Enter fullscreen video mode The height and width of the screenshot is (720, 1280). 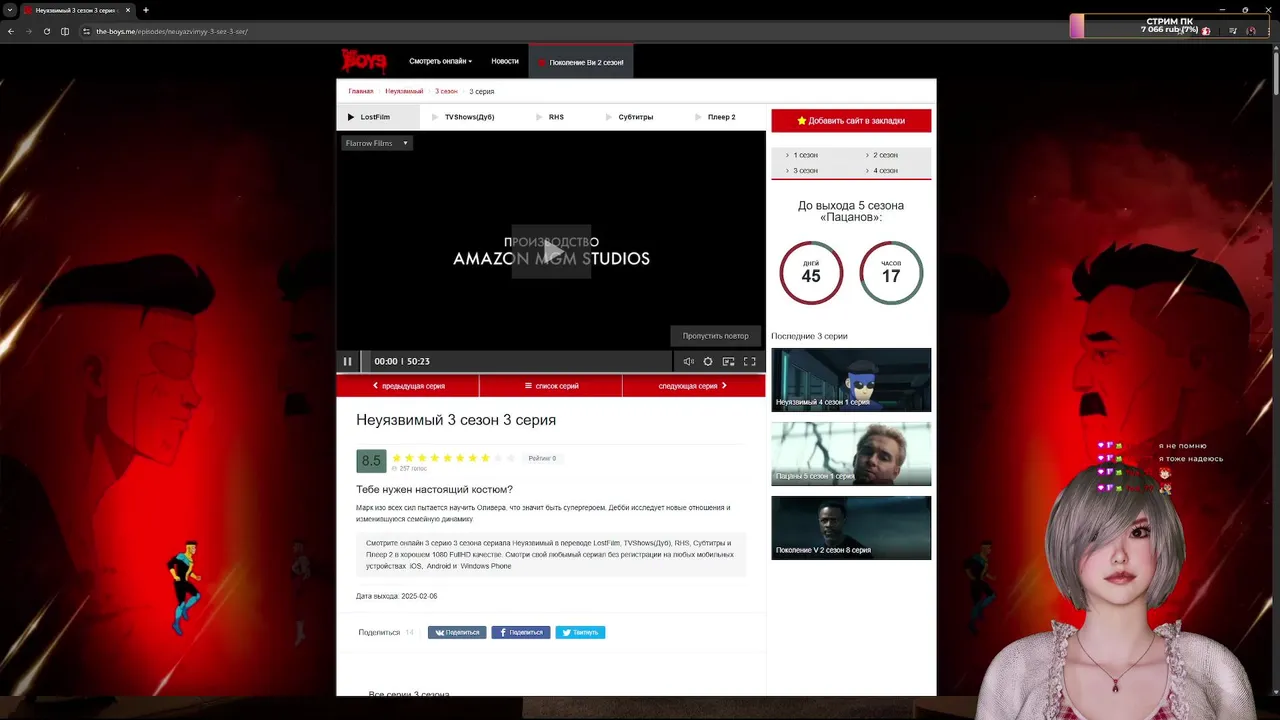click(749, 361)
